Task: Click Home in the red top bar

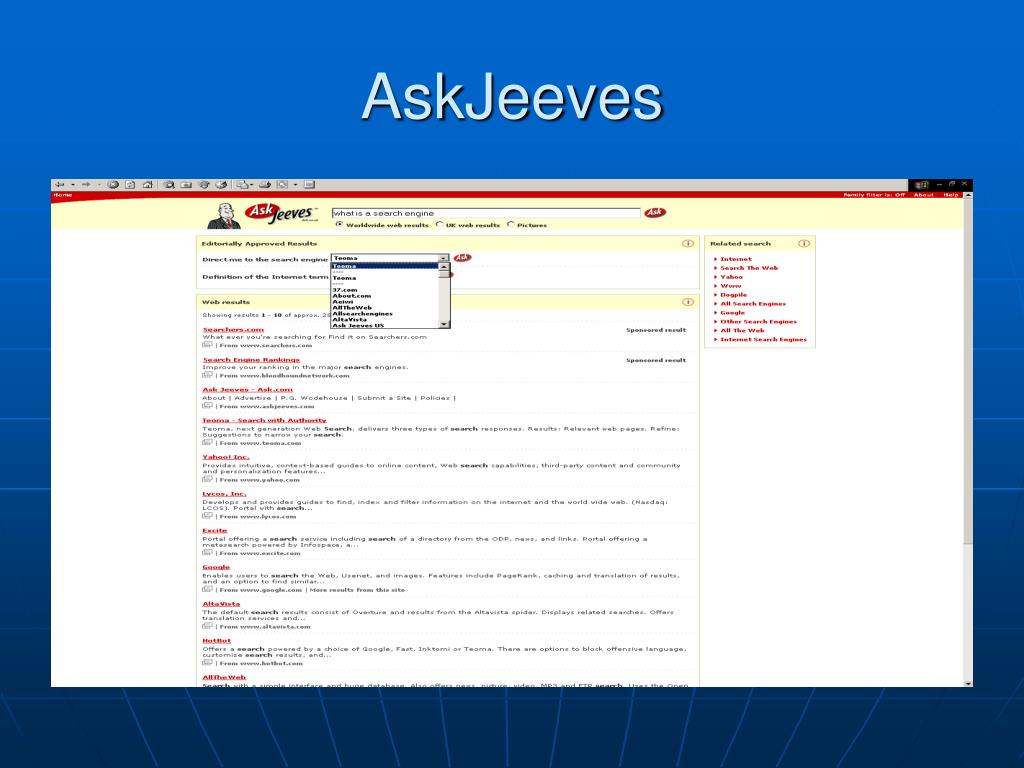Action: 63,195
